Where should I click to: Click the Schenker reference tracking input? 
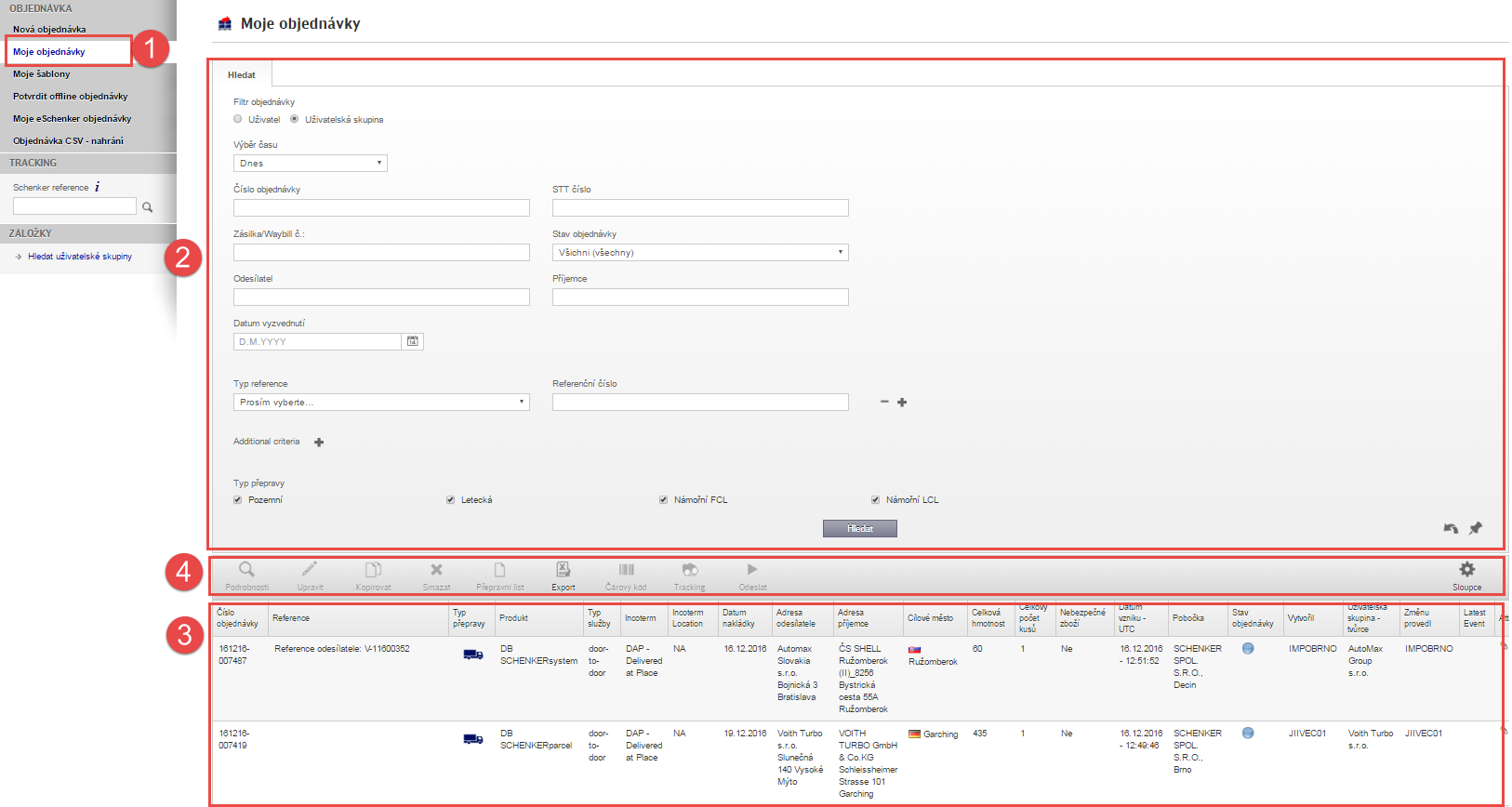(x=74, y=206)
